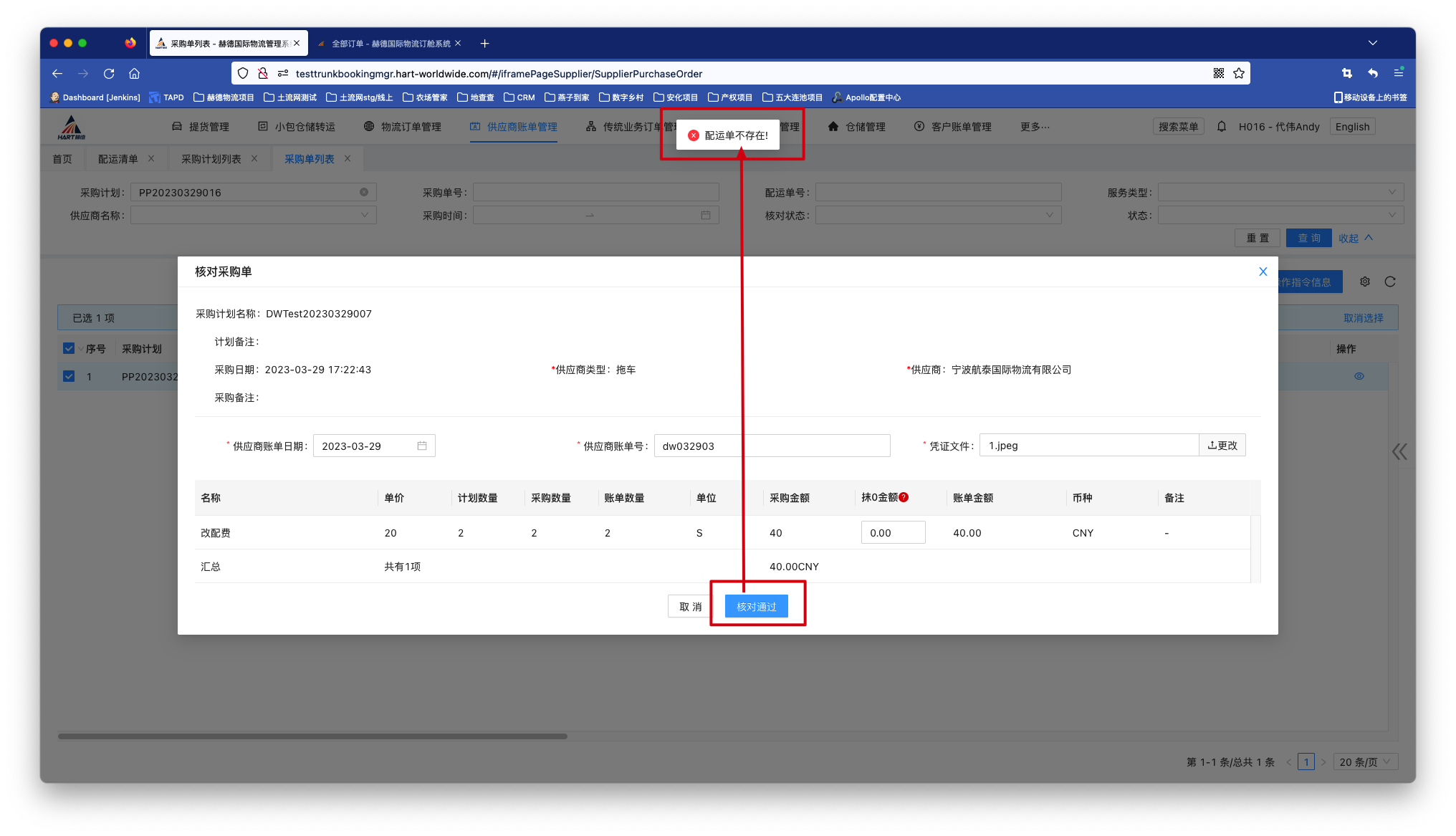Click the eye view icon in 操作 column
Viewport: 1456px width, 836px height.
1359,376
